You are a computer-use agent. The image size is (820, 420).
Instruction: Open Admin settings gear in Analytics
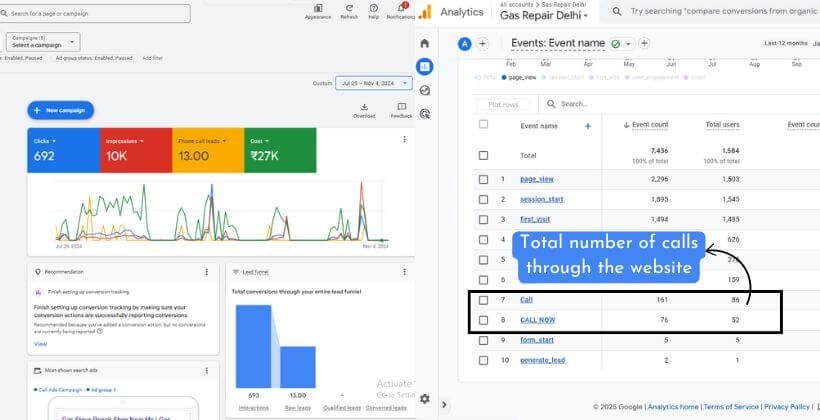coord(425,399)
